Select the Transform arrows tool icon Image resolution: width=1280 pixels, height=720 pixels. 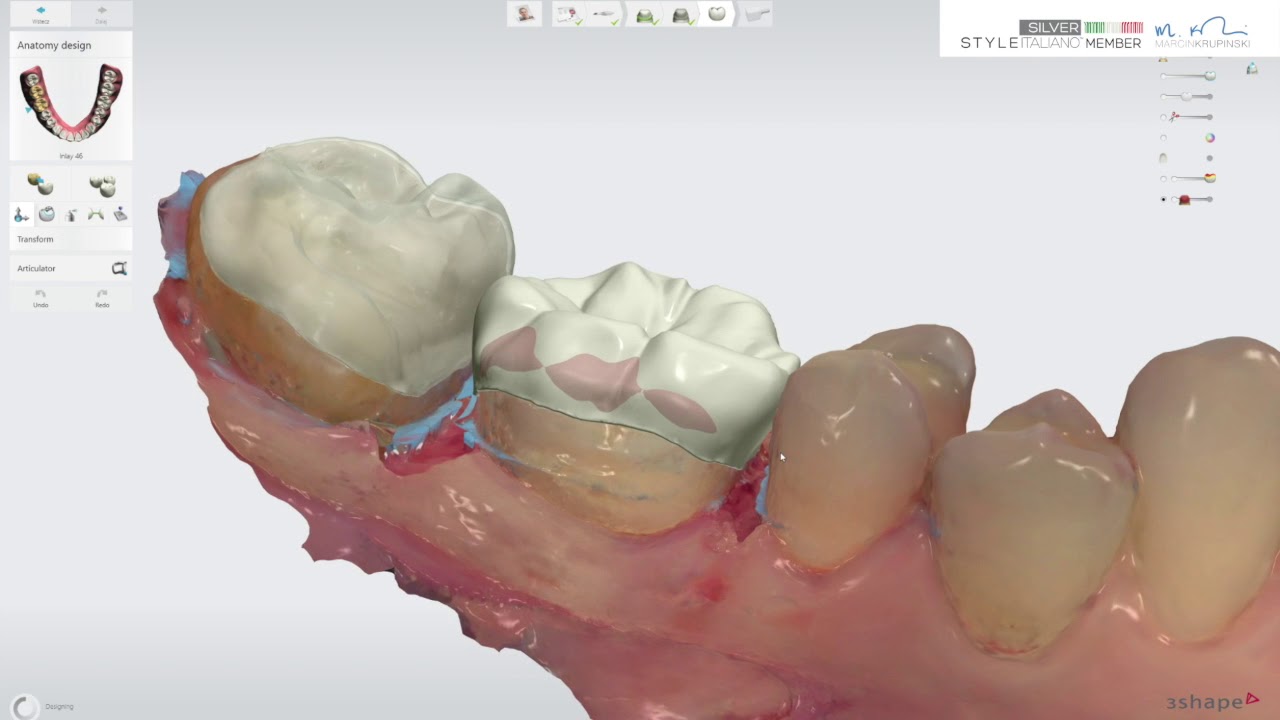tap(21, 214)
